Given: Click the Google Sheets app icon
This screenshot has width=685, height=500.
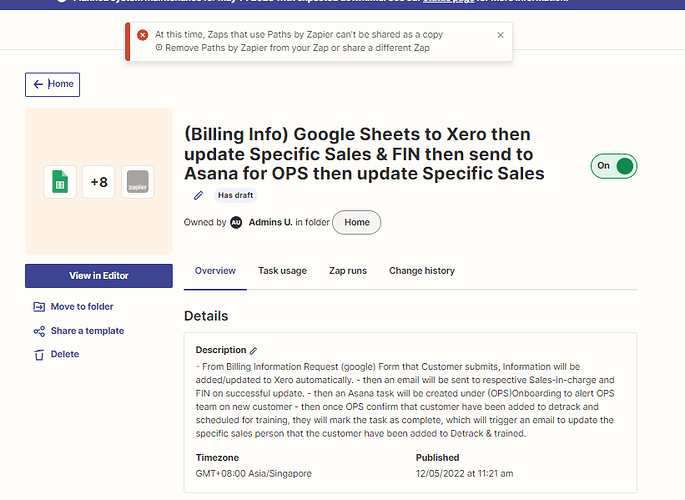Looking at the screenshot, I should 60,182.
